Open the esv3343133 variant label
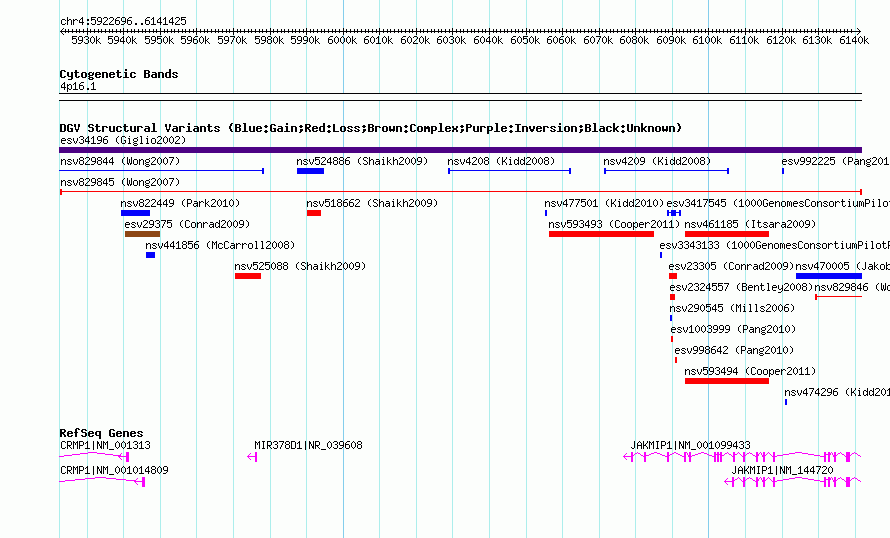This screenshot has width=890, height=538. pos(774,245)
